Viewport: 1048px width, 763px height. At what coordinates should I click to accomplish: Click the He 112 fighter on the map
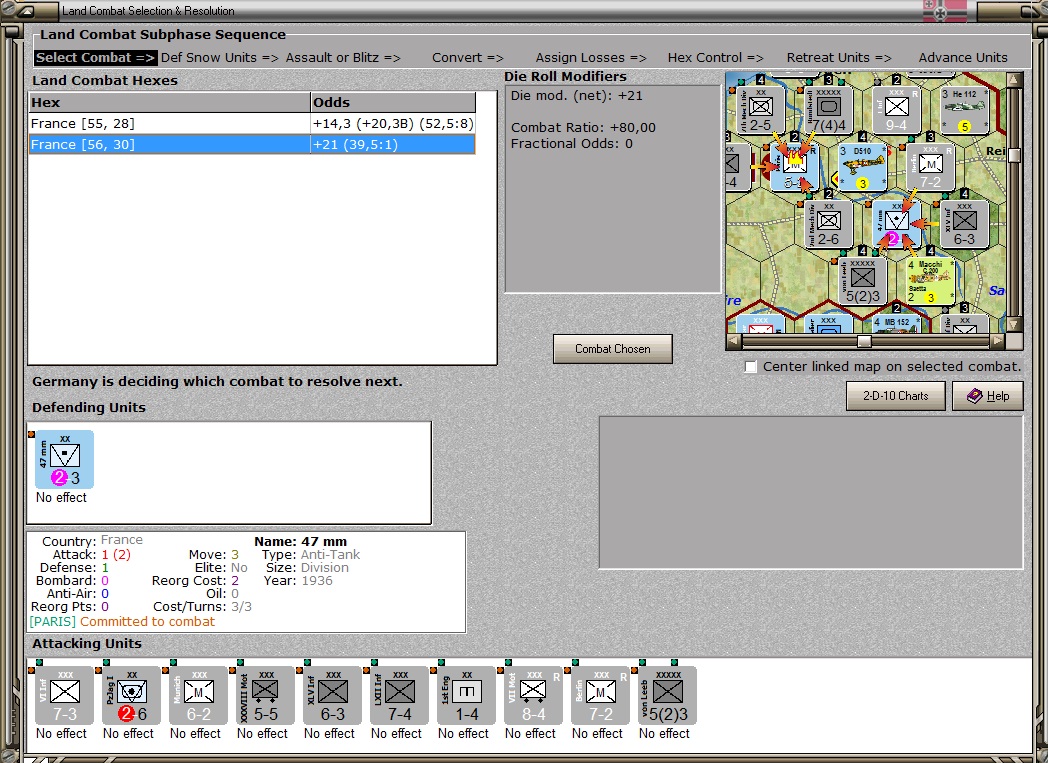tap(964, 111)
